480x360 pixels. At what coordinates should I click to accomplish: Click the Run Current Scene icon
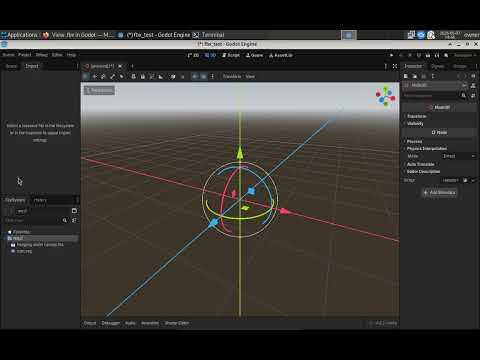click(x=428, y=55)
